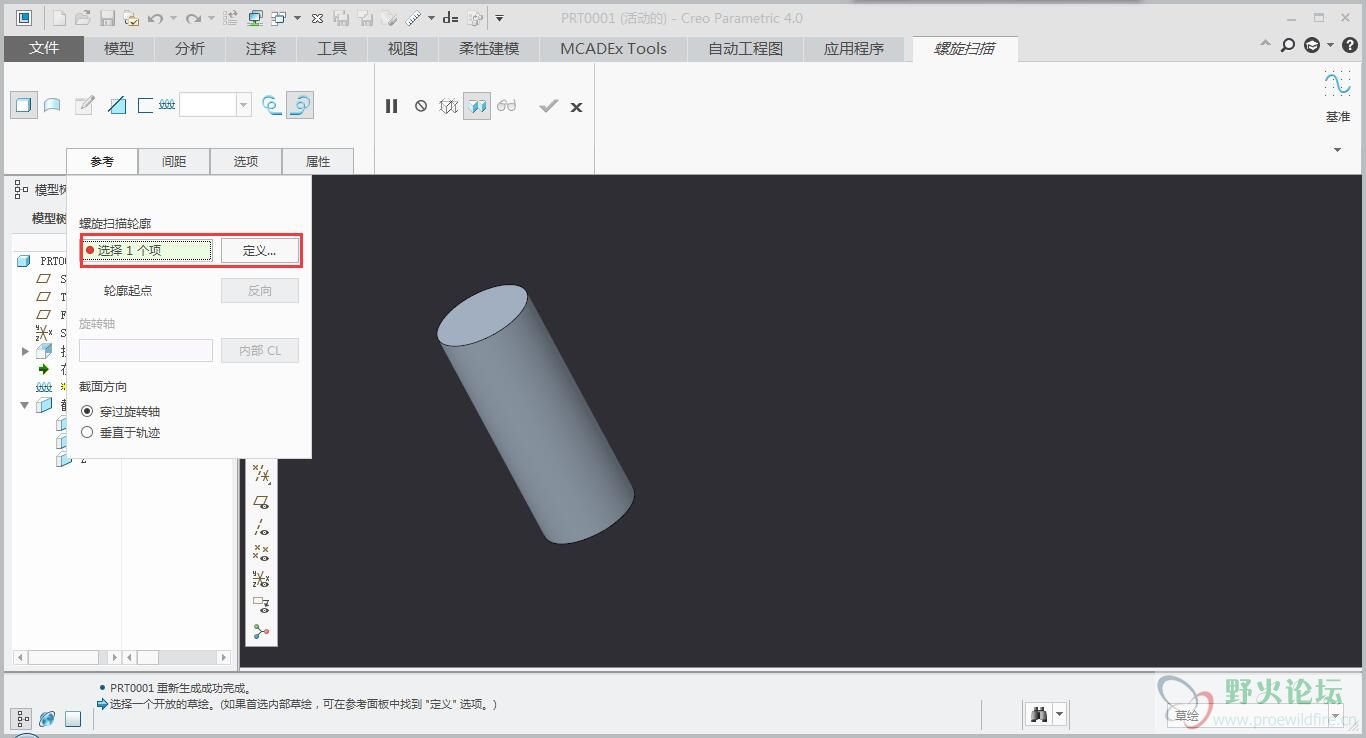This screenshot has width=1366, height=738.
Task: Open the measure ruler dropdown arrow
Action: click(432, 18)
